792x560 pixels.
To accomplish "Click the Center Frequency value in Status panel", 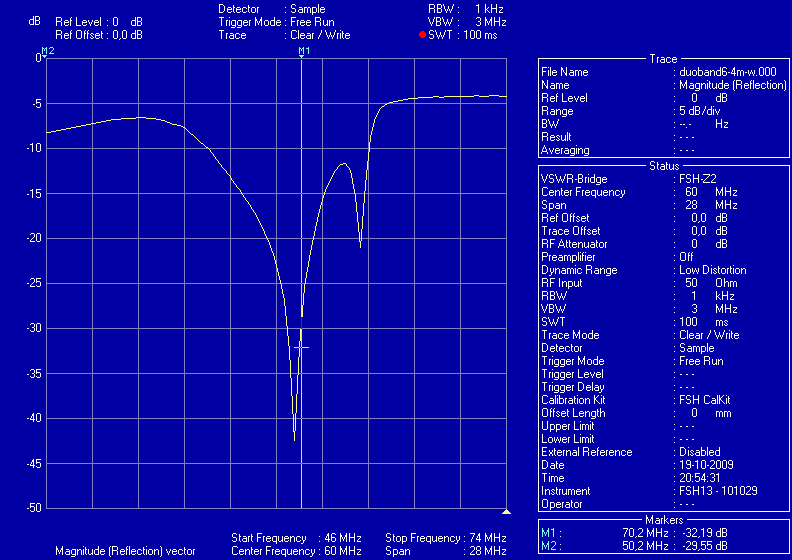I will tap(700, 192).
